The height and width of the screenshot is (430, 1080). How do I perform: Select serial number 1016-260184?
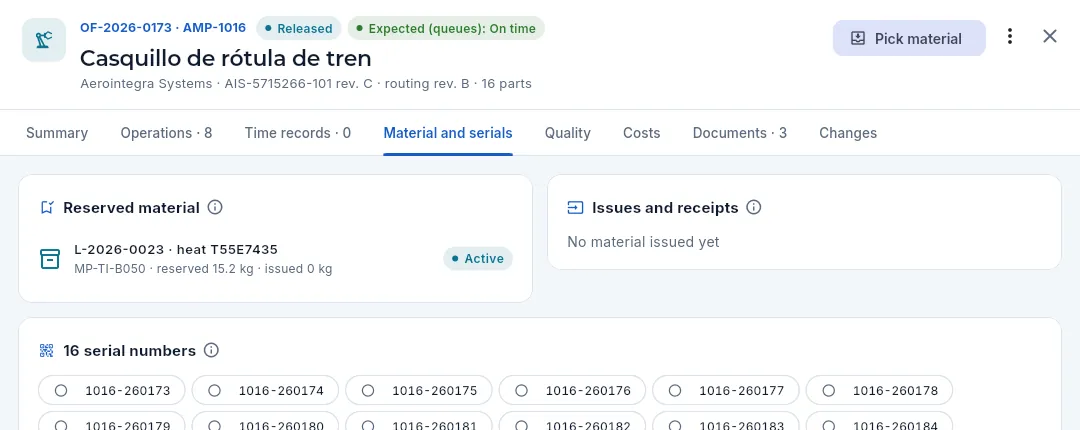pyautogui.click(x=880, y=421)
